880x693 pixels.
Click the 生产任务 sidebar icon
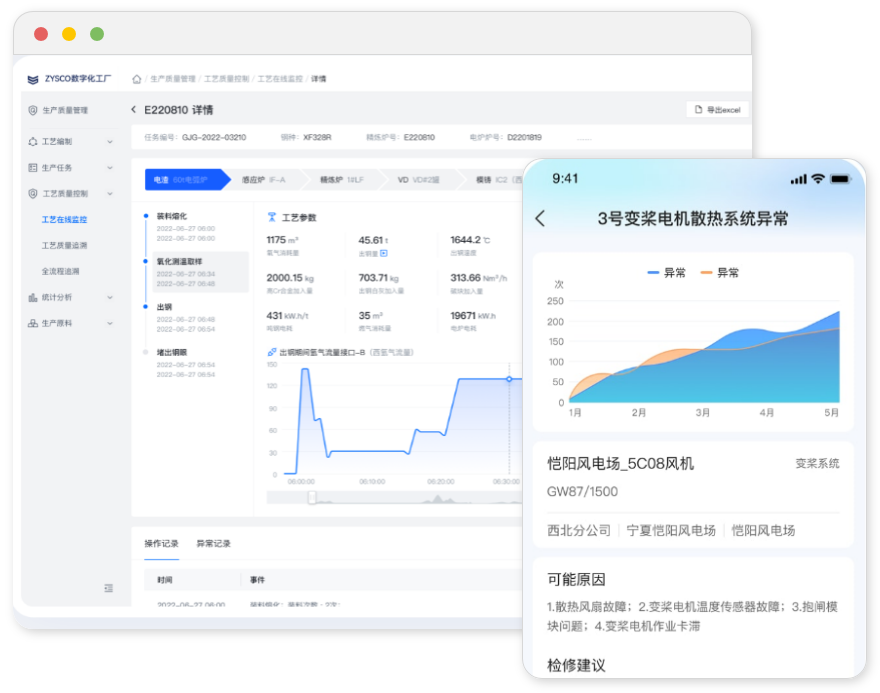tap(31, 169)
